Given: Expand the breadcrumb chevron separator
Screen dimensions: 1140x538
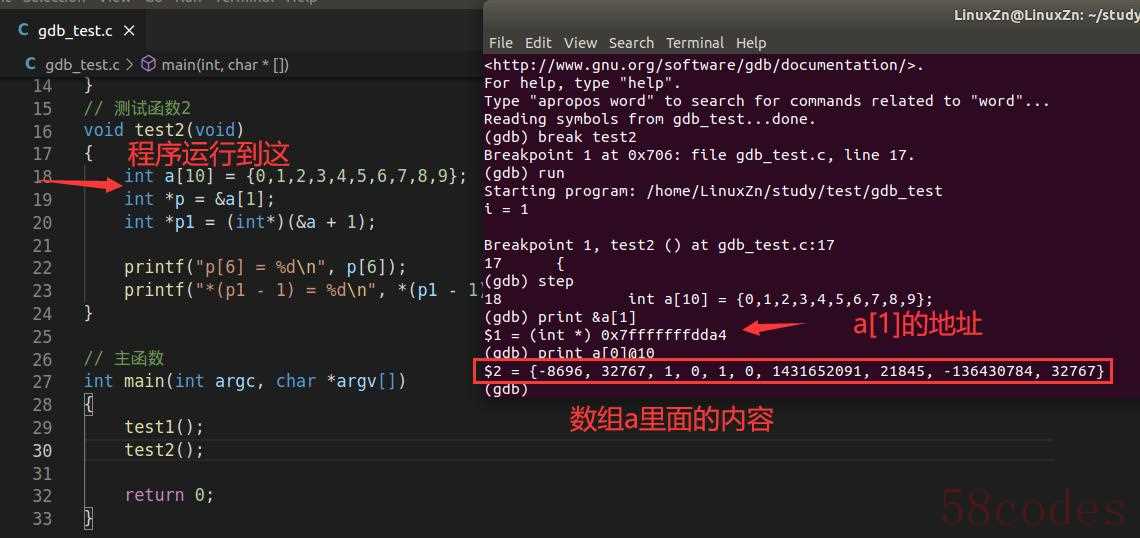Looking at the screenshot, I should click(129, 65).
